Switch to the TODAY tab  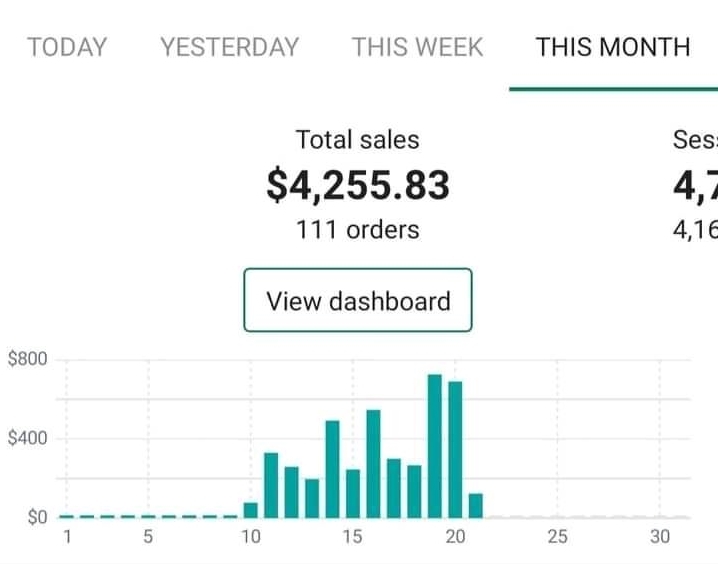(66, 47)
